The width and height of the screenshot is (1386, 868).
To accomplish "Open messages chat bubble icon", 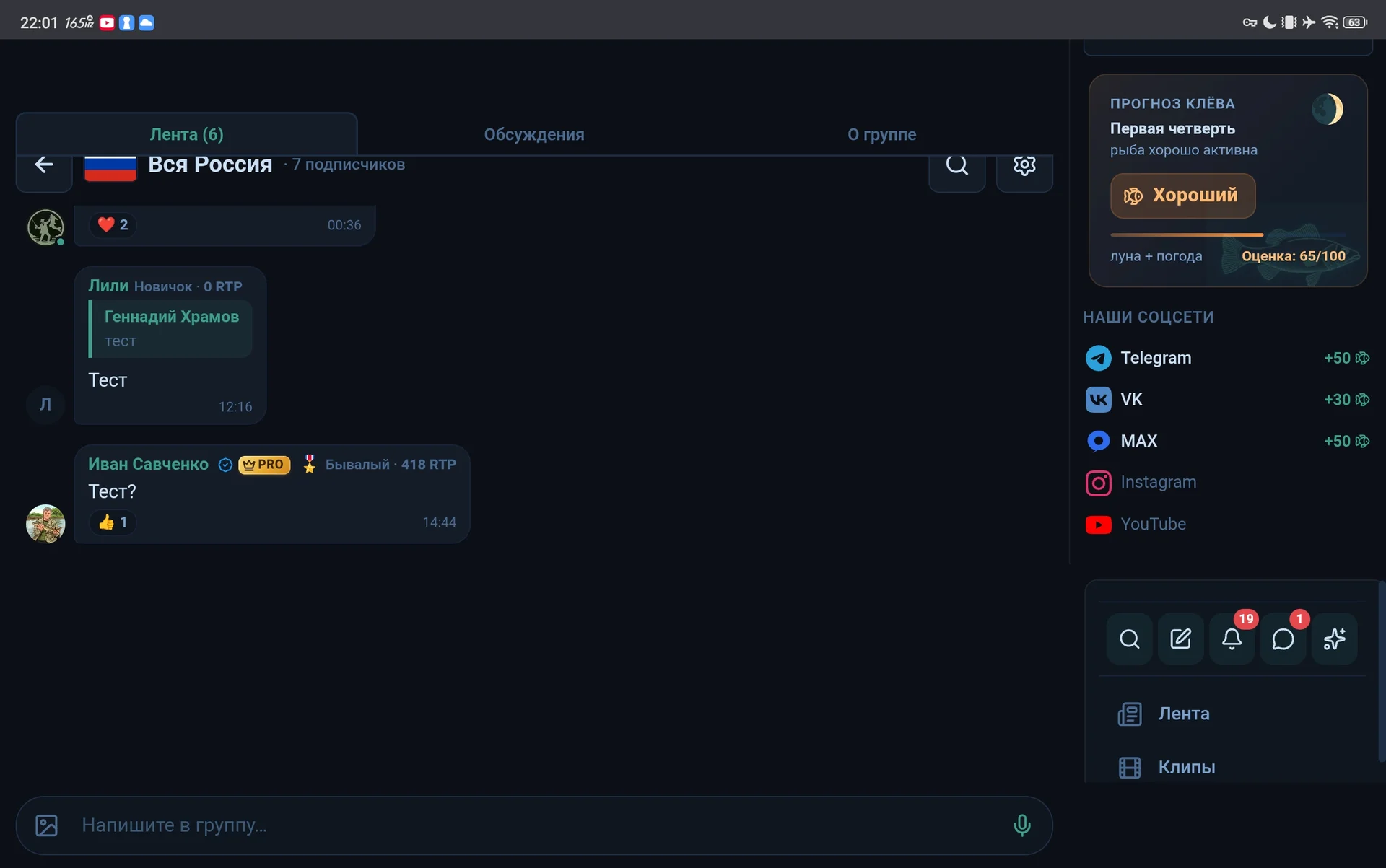I will coord(1283,639).
